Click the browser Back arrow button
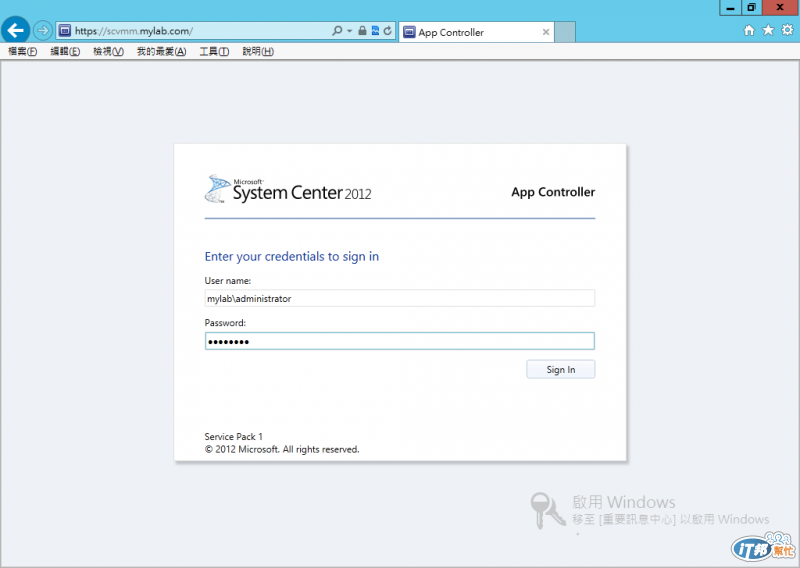800x568 pixels. click(15, 31)
